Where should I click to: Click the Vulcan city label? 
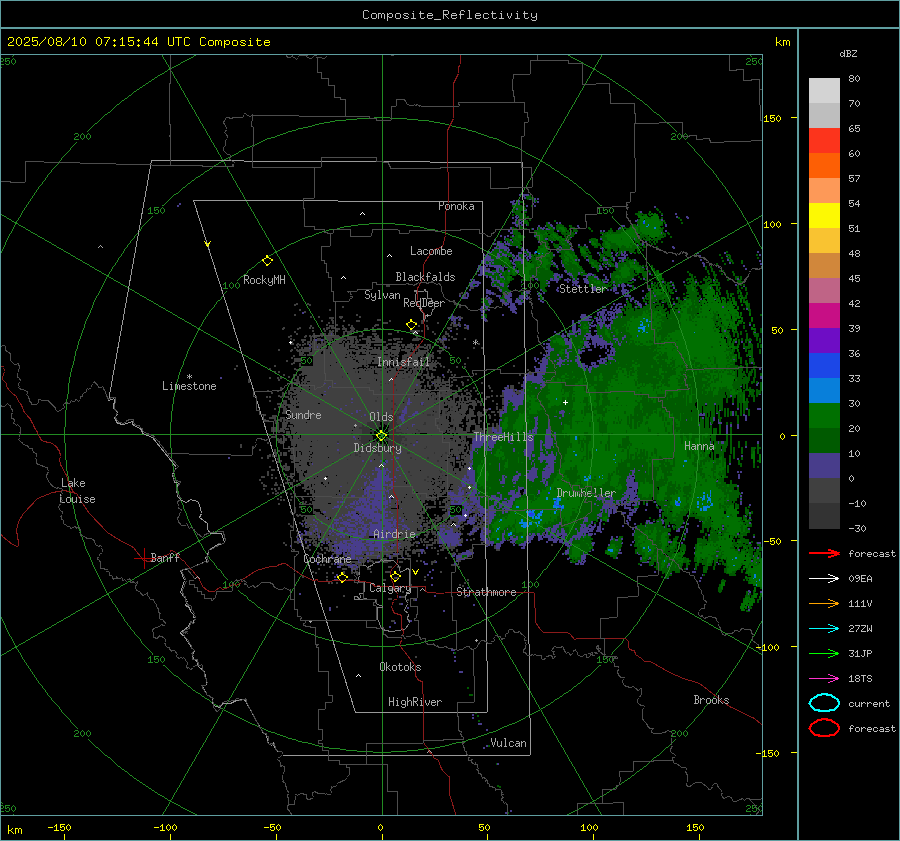(508, 743)
